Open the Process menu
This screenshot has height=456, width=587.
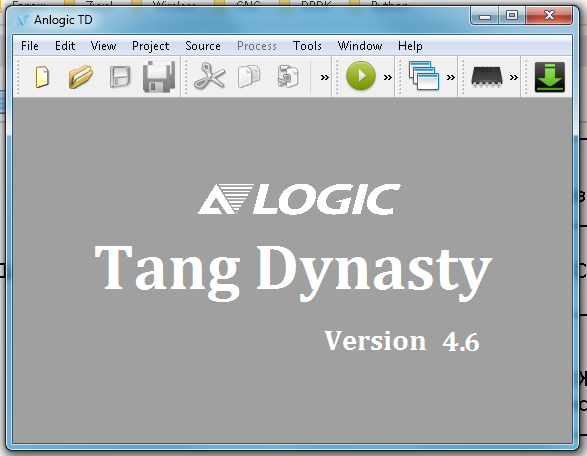(x=257, y=46)
